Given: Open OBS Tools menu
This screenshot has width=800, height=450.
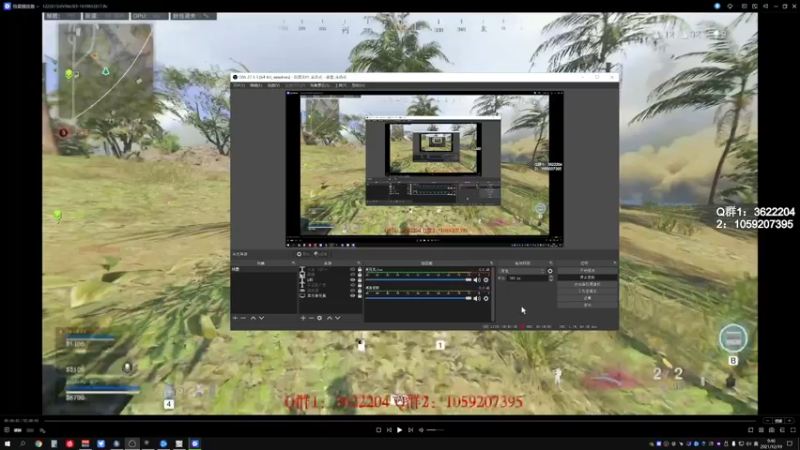Looking at the screenshot, I should [x=341, y=85].
